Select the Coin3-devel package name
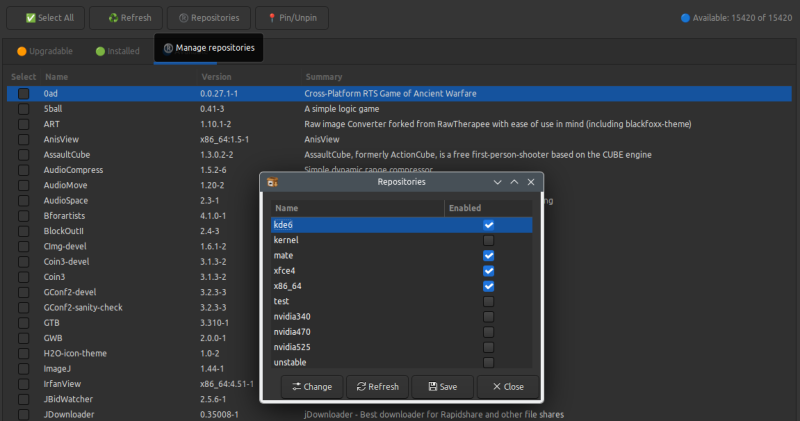 (x=66, y=262)
